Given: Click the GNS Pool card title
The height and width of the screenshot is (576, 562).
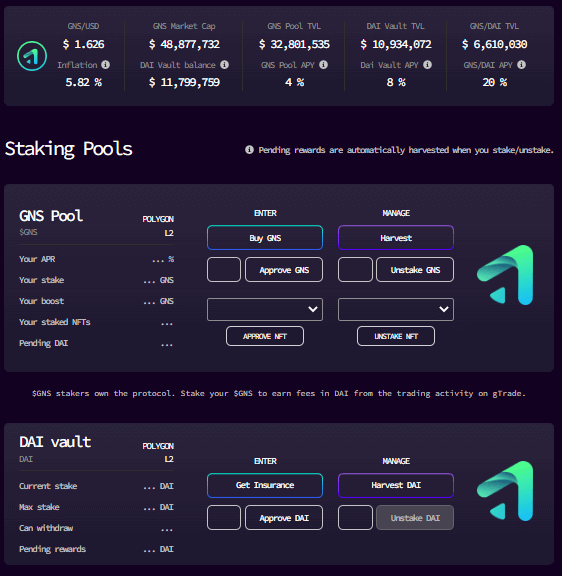Looking at the screenshot, I should [x=51, y=216].
